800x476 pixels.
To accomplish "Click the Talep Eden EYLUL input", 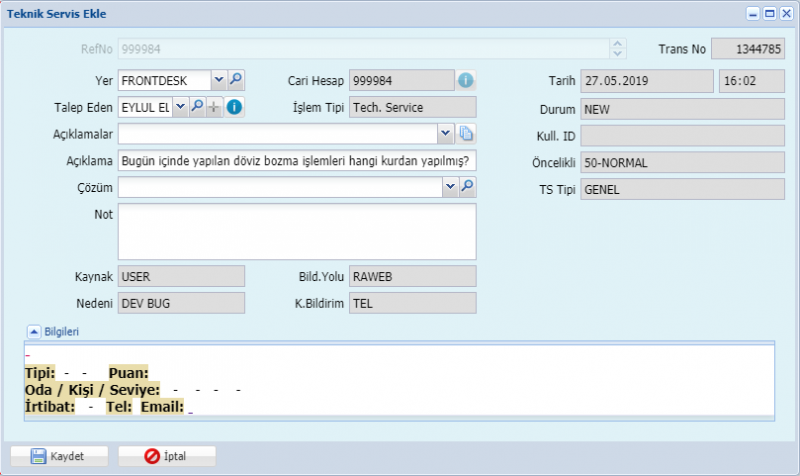I will (145, 107).
